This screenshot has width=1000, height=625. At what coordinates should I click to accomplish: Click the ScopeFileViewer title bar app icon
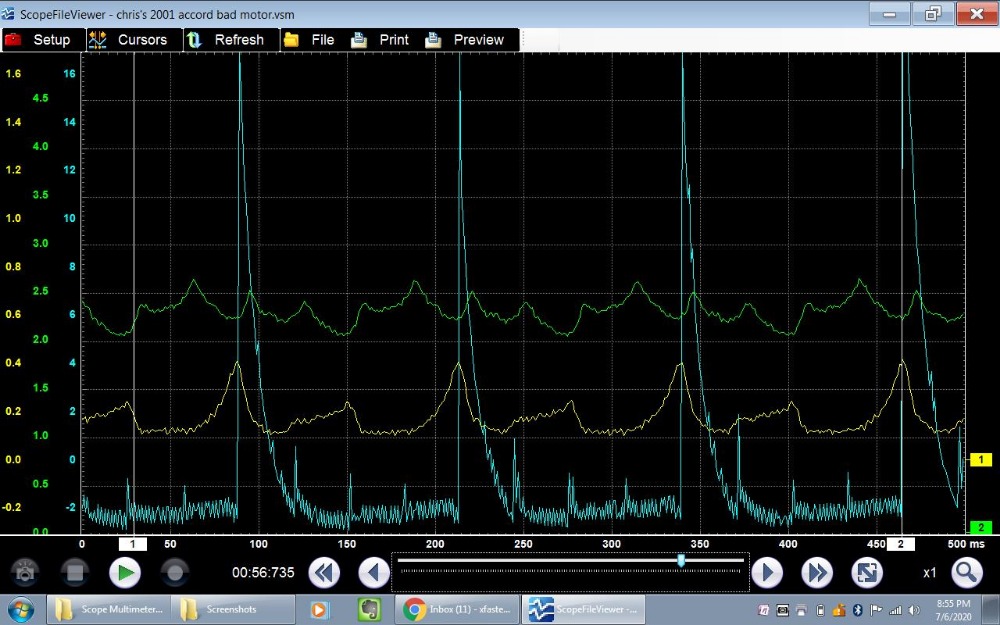coord(8,13)
